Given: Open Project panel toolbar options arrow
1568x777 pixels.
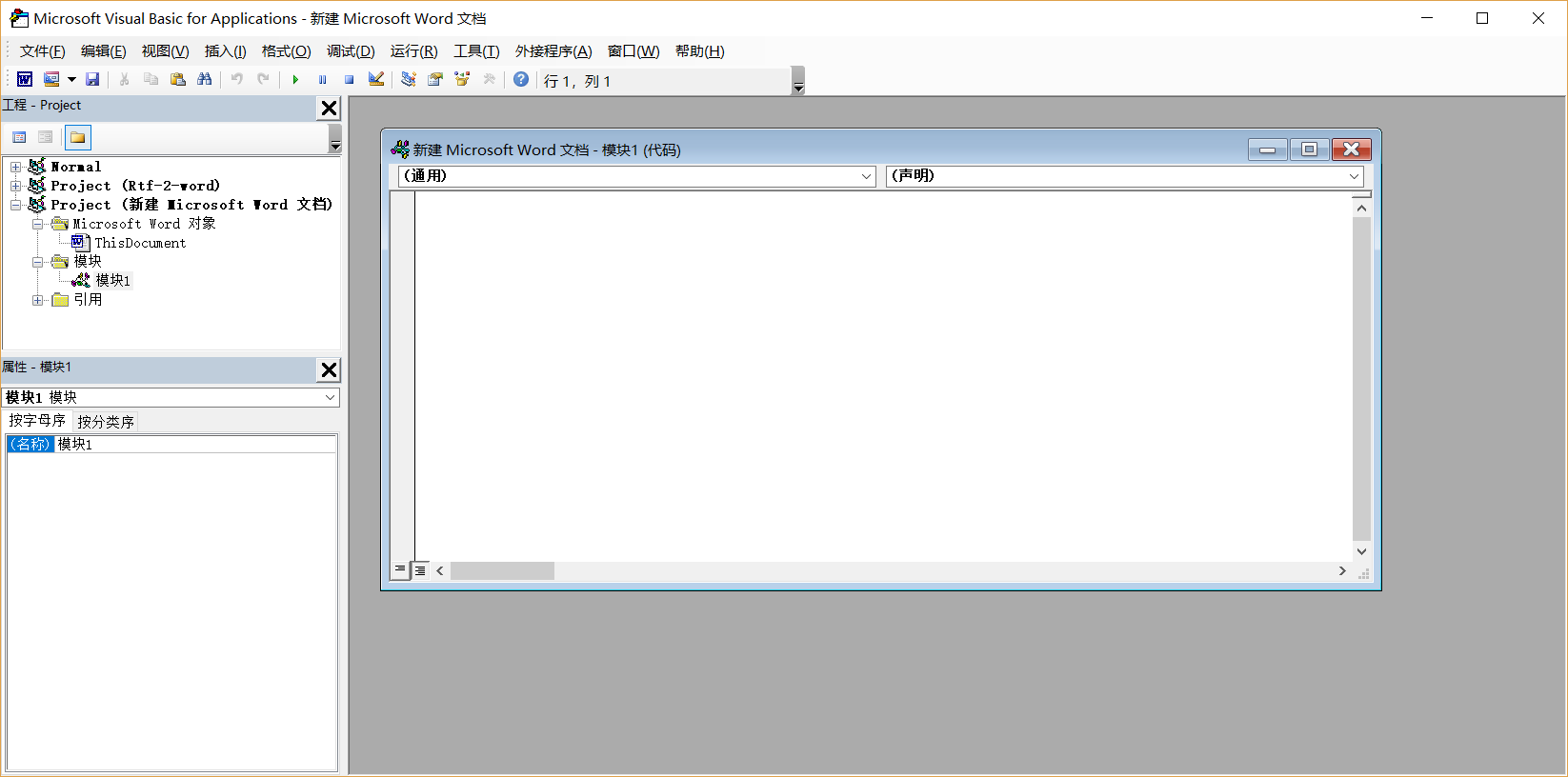Looking at the screenshot, I should (x=335, y=139).
